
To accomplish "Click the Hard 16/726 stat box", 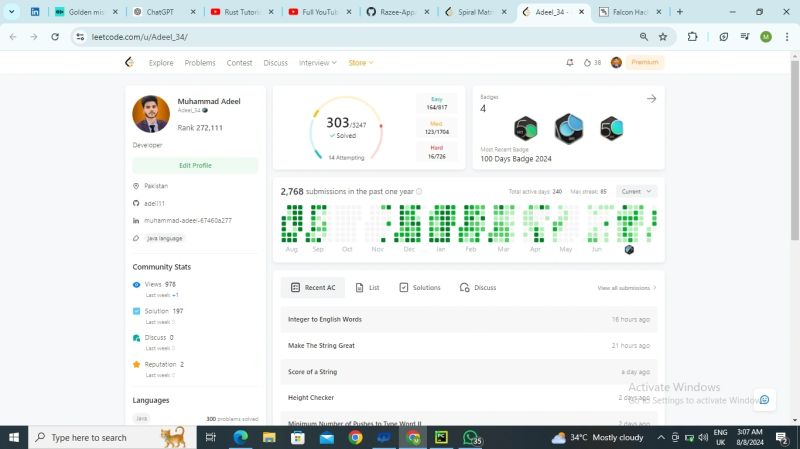I will [437, 152].
